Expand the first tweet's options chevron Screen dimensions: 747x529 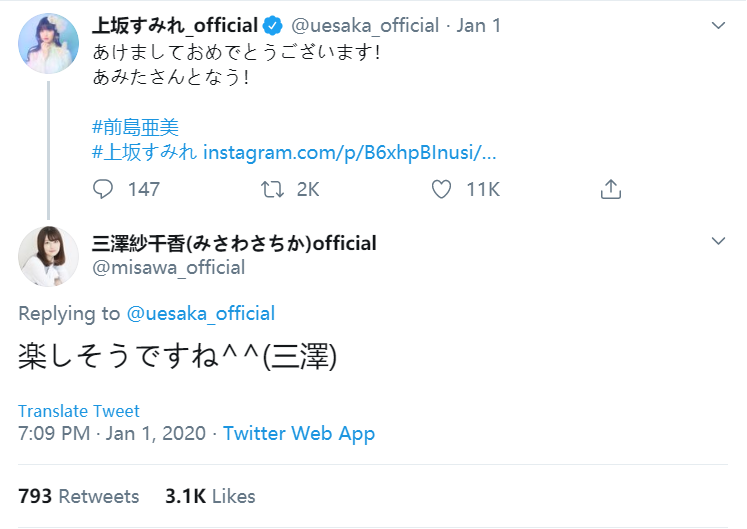click(718, 24)
